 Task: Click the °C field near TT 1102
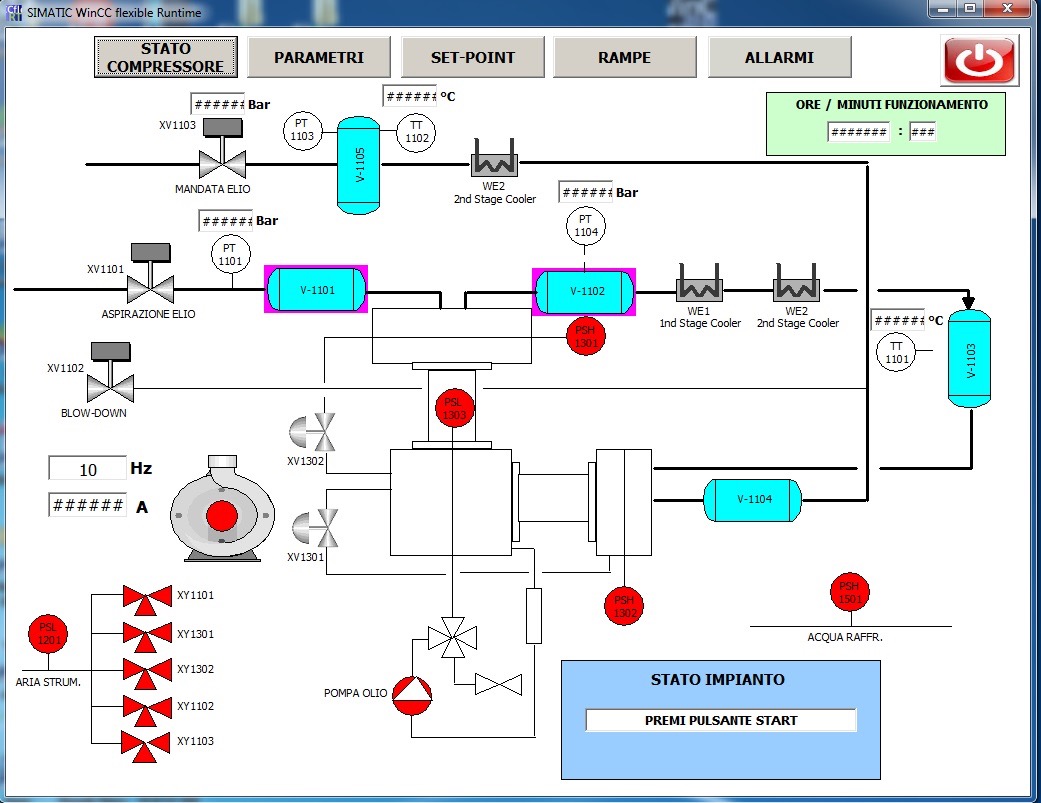click(x=410, y=96)
